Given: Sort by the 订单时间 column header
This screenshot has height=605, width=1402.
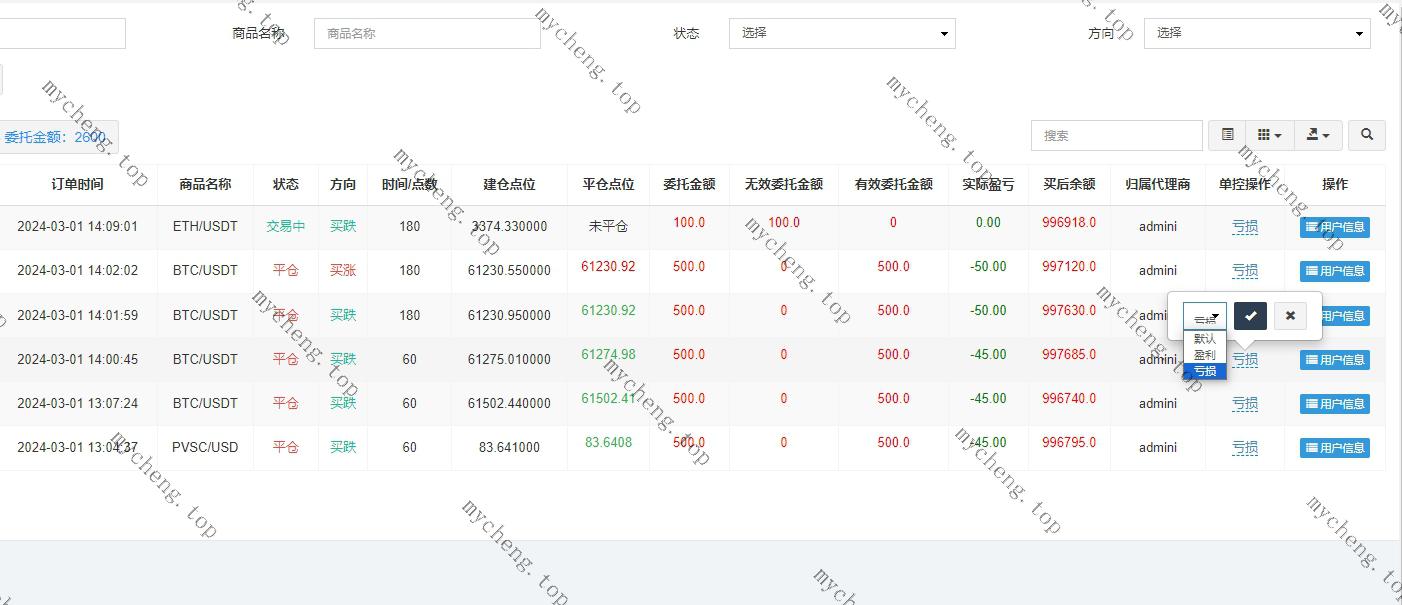Looking at the screenshot, I should click(x=77, y=184).
